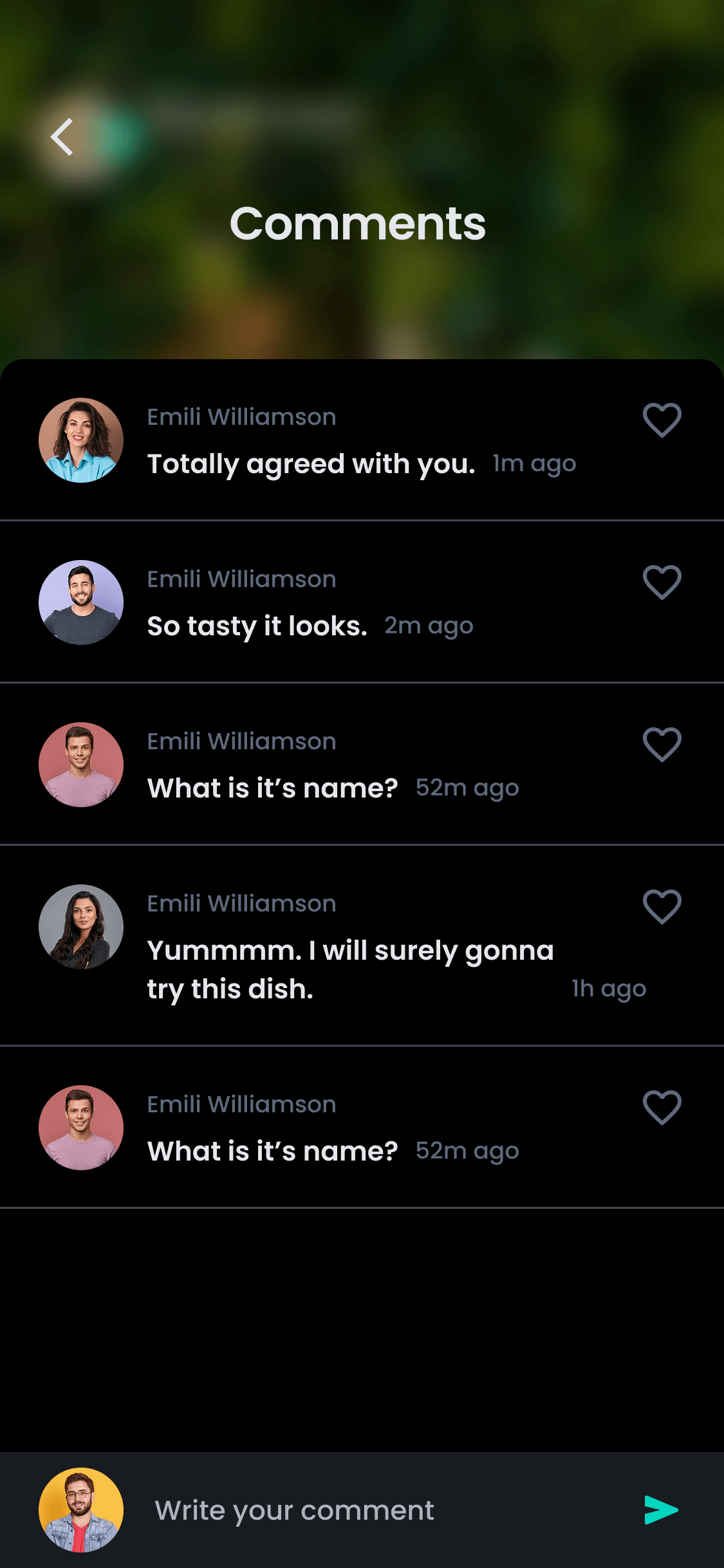Tap author name above "So tasty it looks."
724x1568 pixels.
tap(241, 579)
